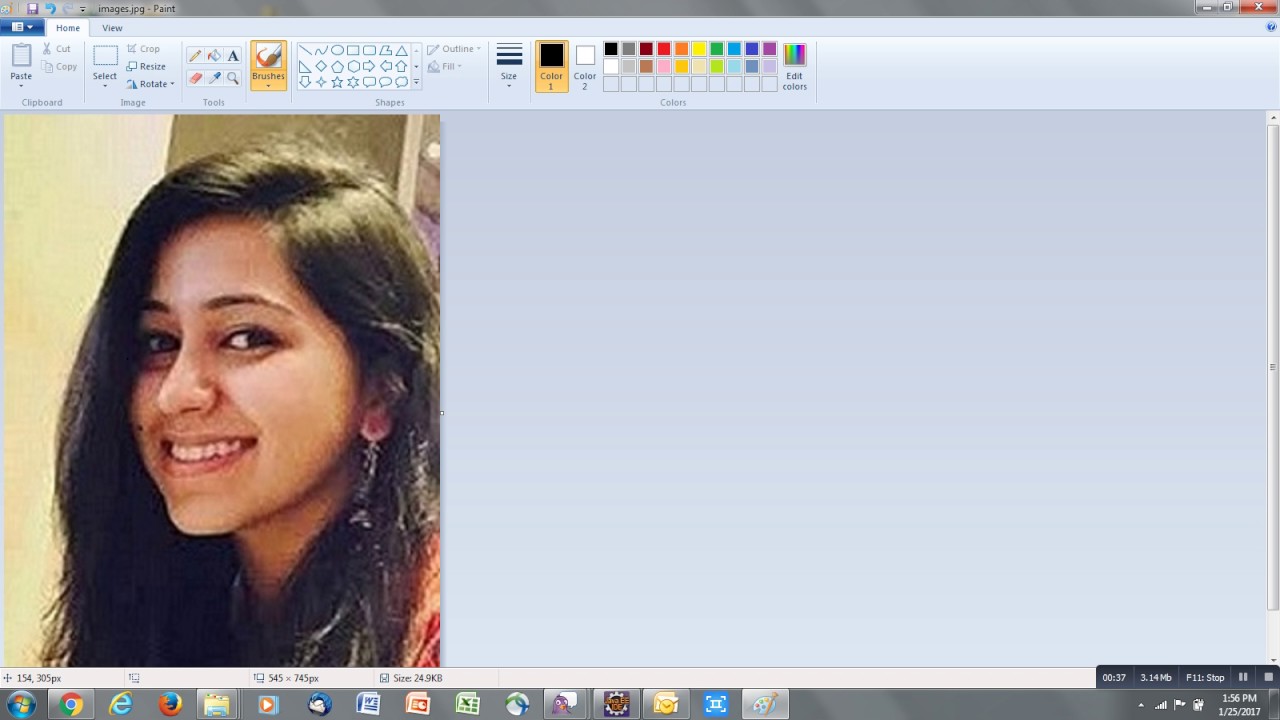Switch to the View ribbon tab
Viewport: 1280px width, 720px height.
tap(112, 28)
